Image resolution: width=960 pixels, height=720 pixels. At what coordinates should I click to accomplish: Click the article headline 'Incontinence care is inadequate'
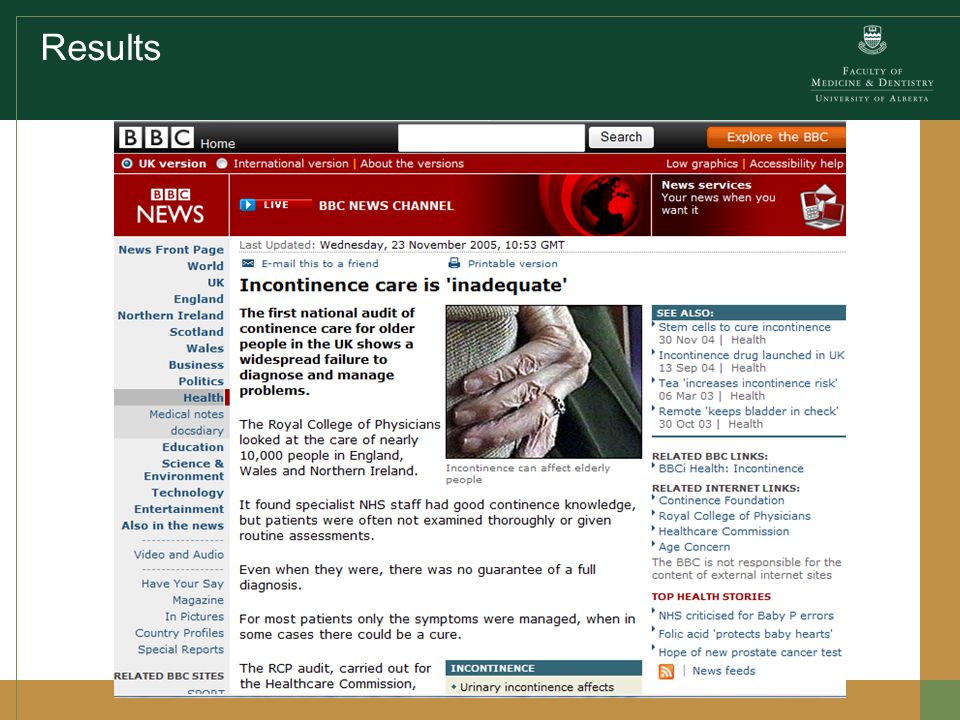(x=403, y=285)
